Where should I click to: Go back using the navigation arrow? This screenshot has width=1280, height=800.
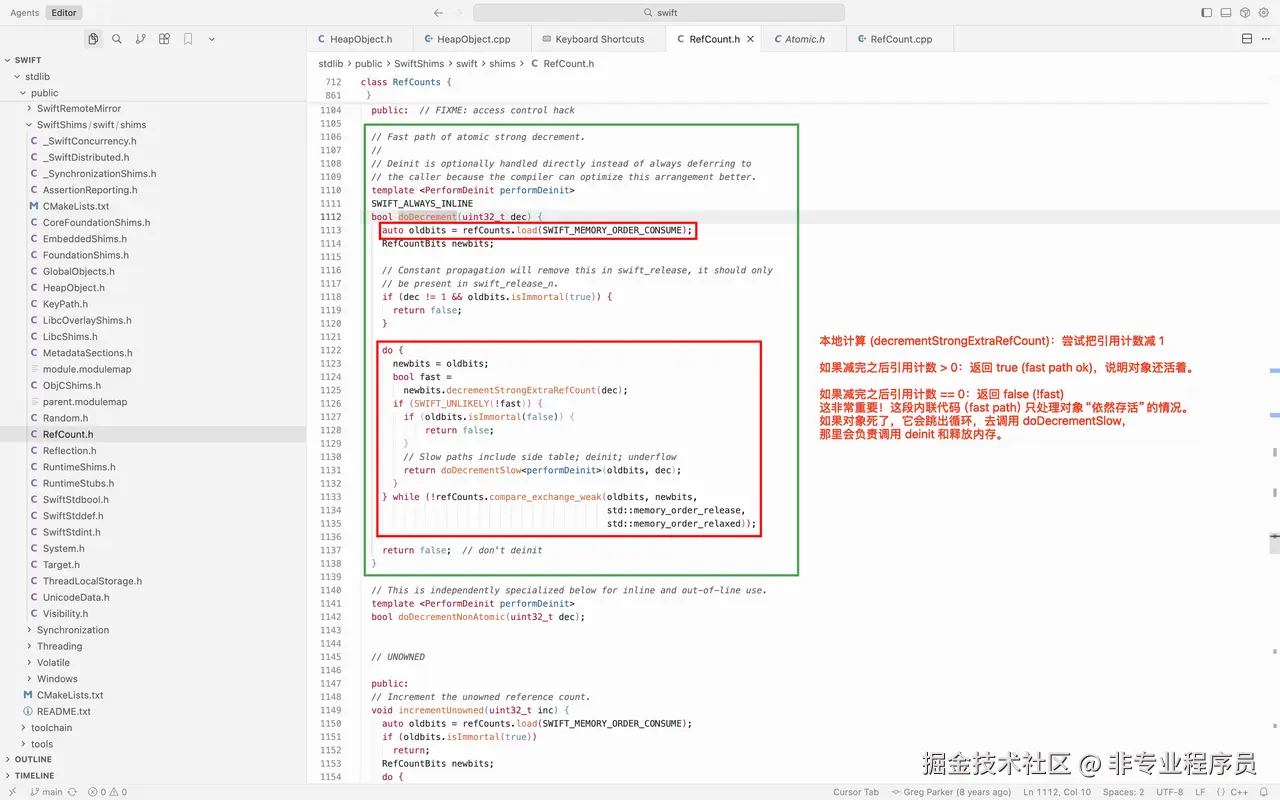[x=438, y=13]
